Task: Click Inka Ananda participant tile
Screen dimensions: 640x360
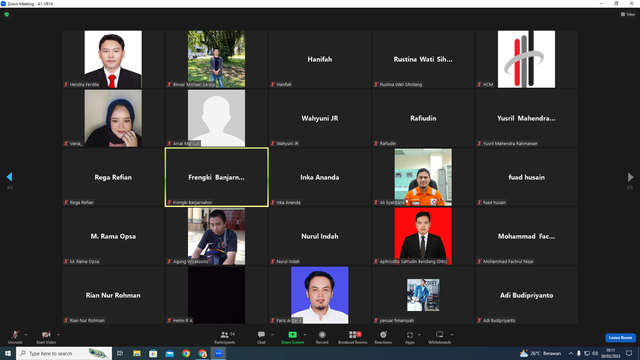Action: point(320,177)
